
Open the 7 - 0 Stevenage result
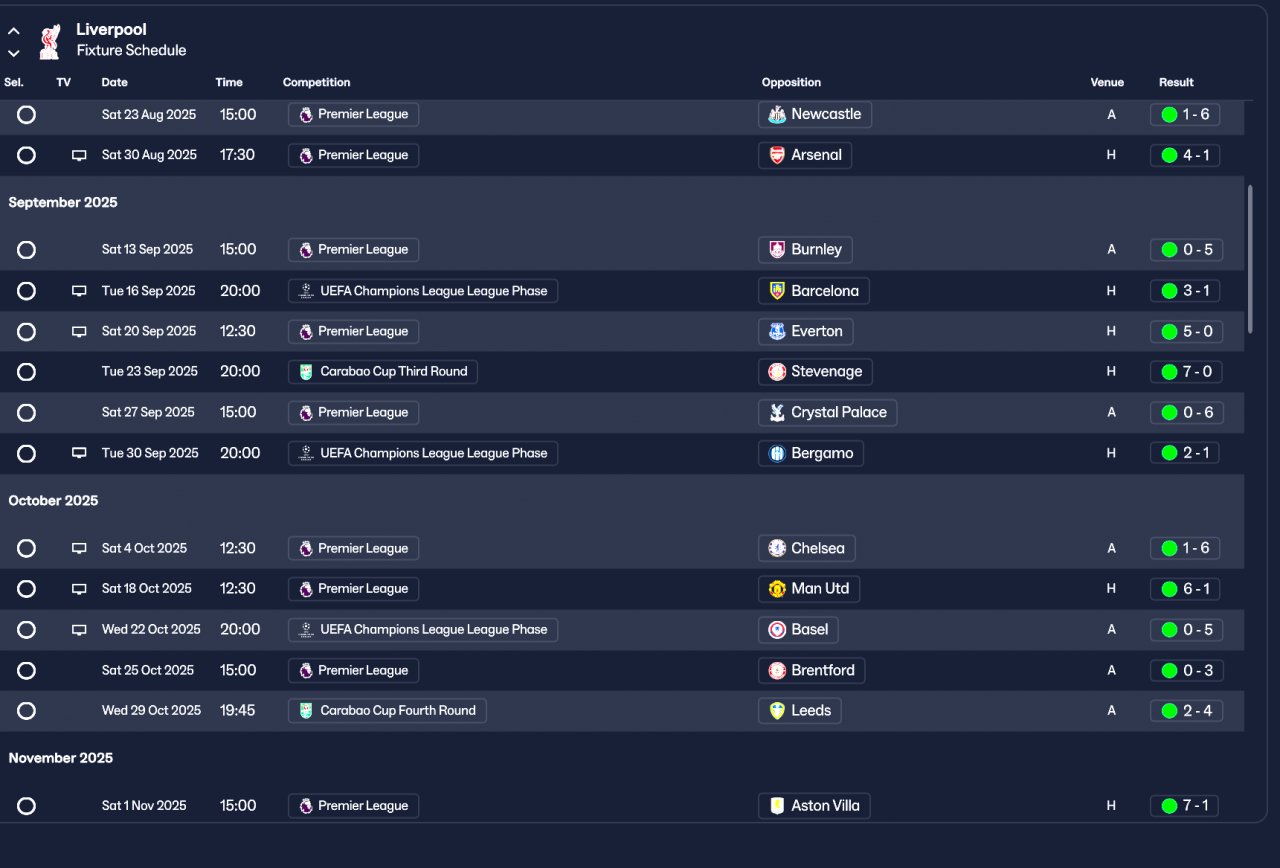coord(1186,372)
